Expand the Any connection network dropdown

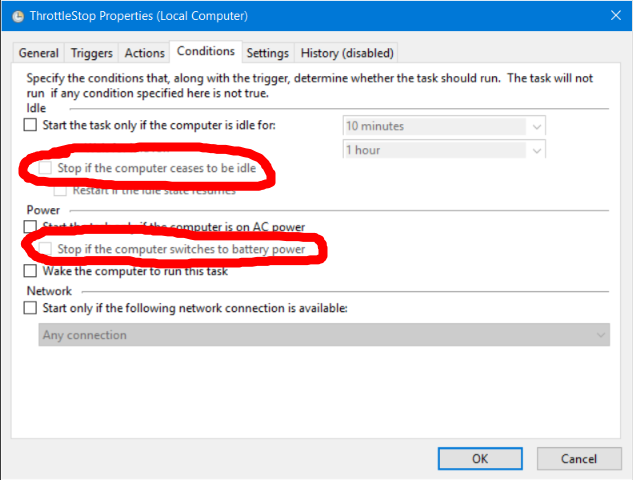click(x=600, y=335)
